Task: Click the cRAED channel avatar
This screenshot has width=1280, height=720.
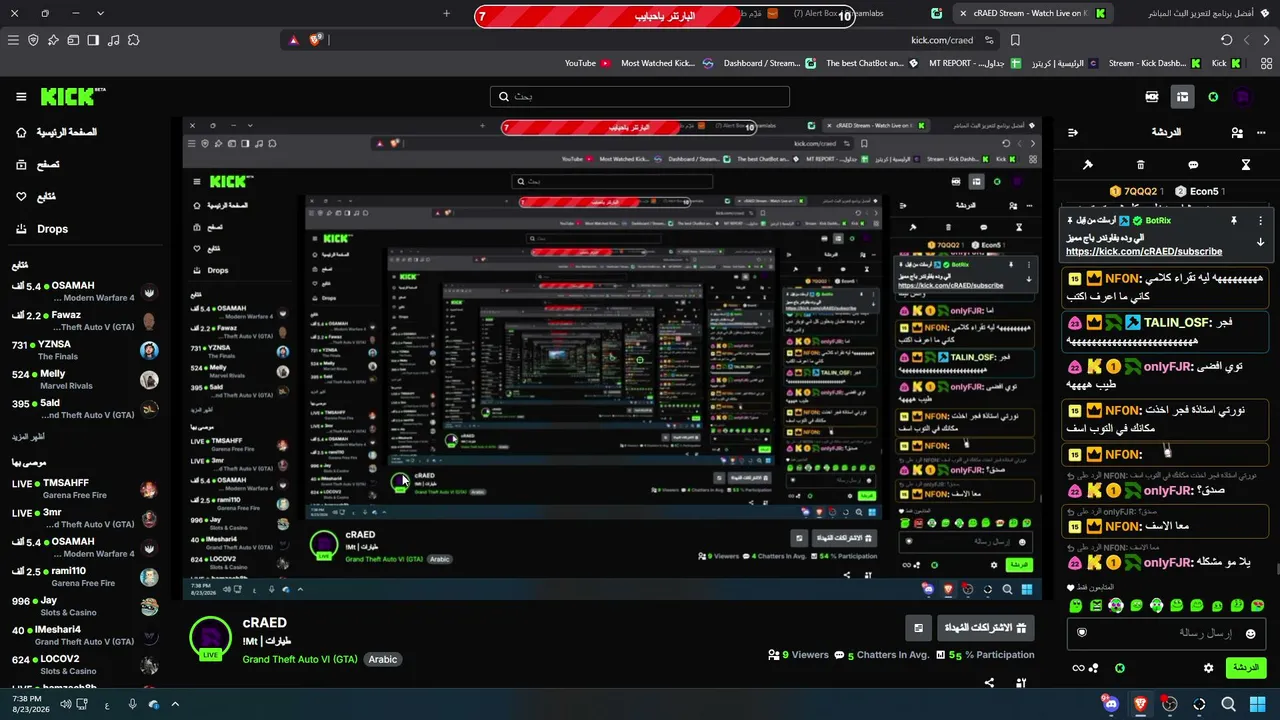Action: (211, 639)
